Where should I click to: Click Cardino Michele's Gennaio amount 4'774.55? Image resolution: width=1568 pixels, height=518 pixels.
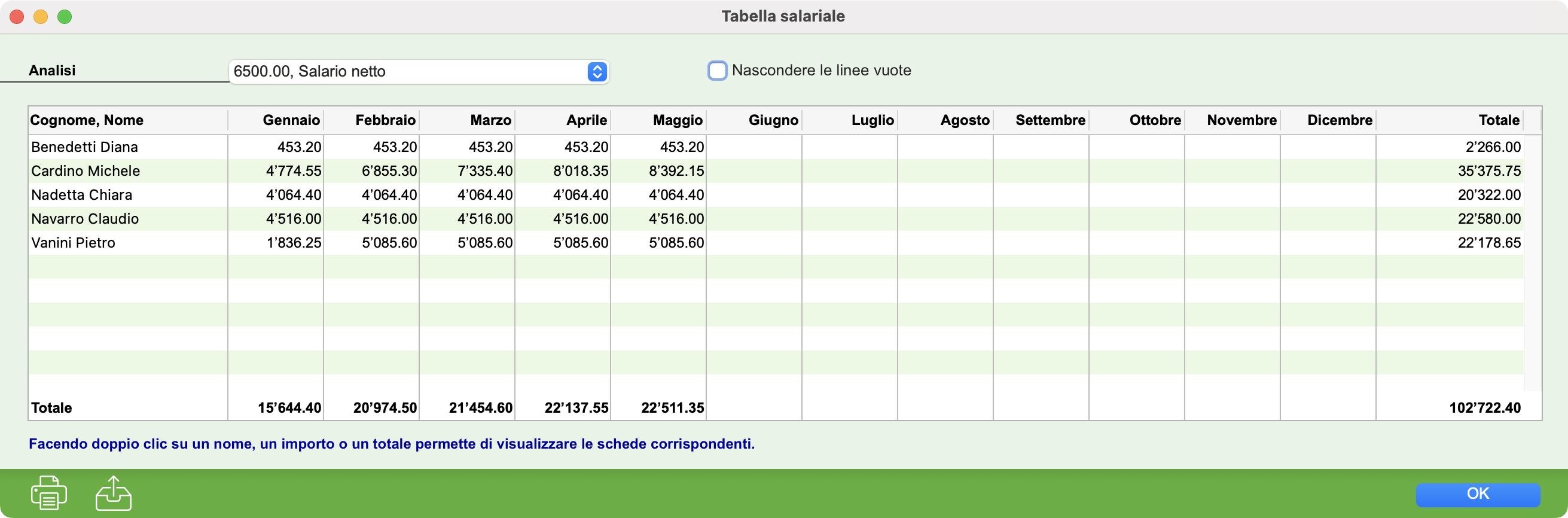[x=294, y=171]
